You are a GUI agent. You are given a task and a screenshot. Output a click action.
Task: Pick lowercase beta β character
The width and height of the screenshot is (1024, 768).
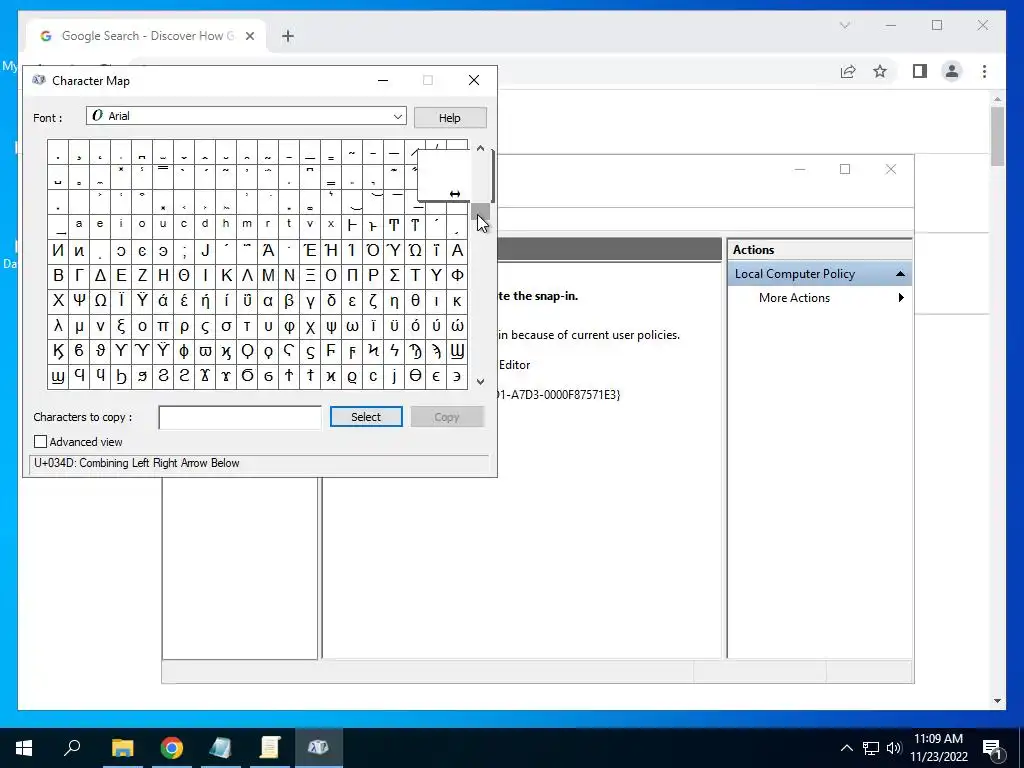(289, 300)
